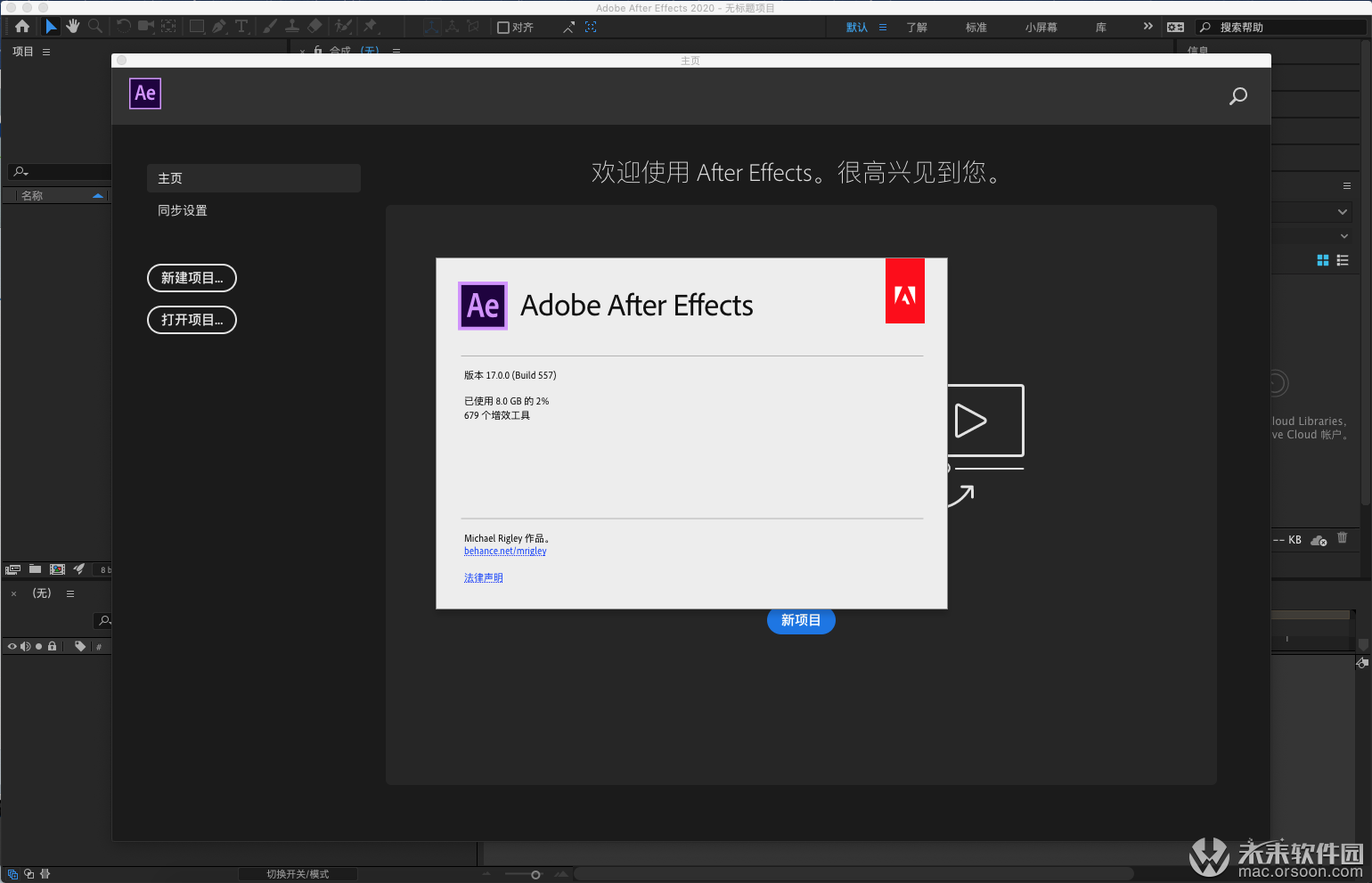Select the Selection arrow tool

[x=51, y=27]
